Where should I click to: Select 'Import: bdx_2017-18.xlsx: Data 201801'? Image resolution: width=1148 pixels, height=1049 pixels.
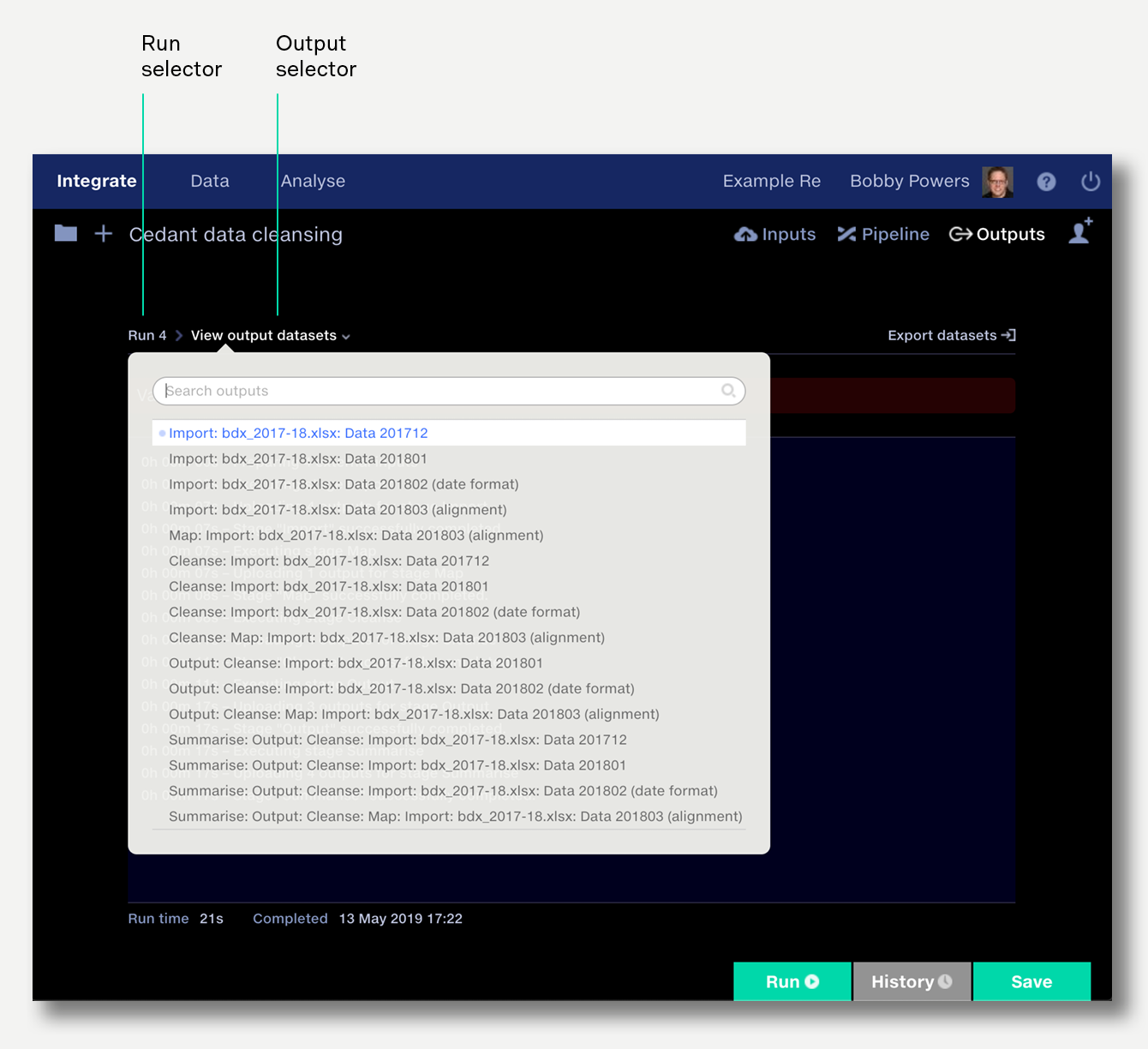click(x=449, y=459)
